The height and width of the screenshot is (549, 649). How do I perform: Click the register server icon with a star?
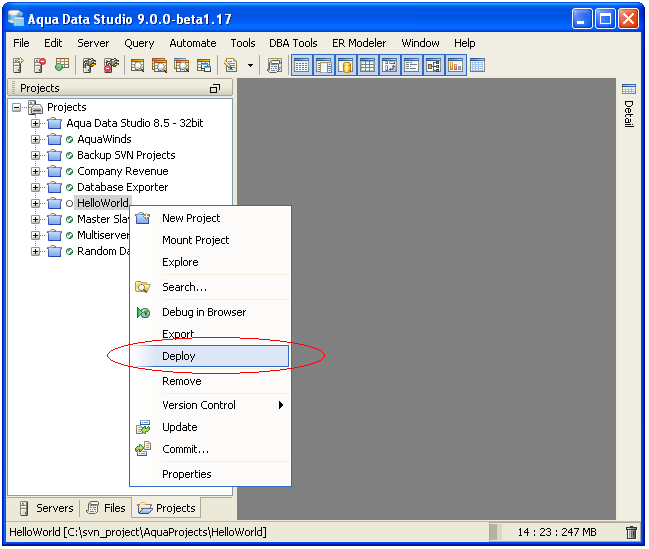(18, 65)
